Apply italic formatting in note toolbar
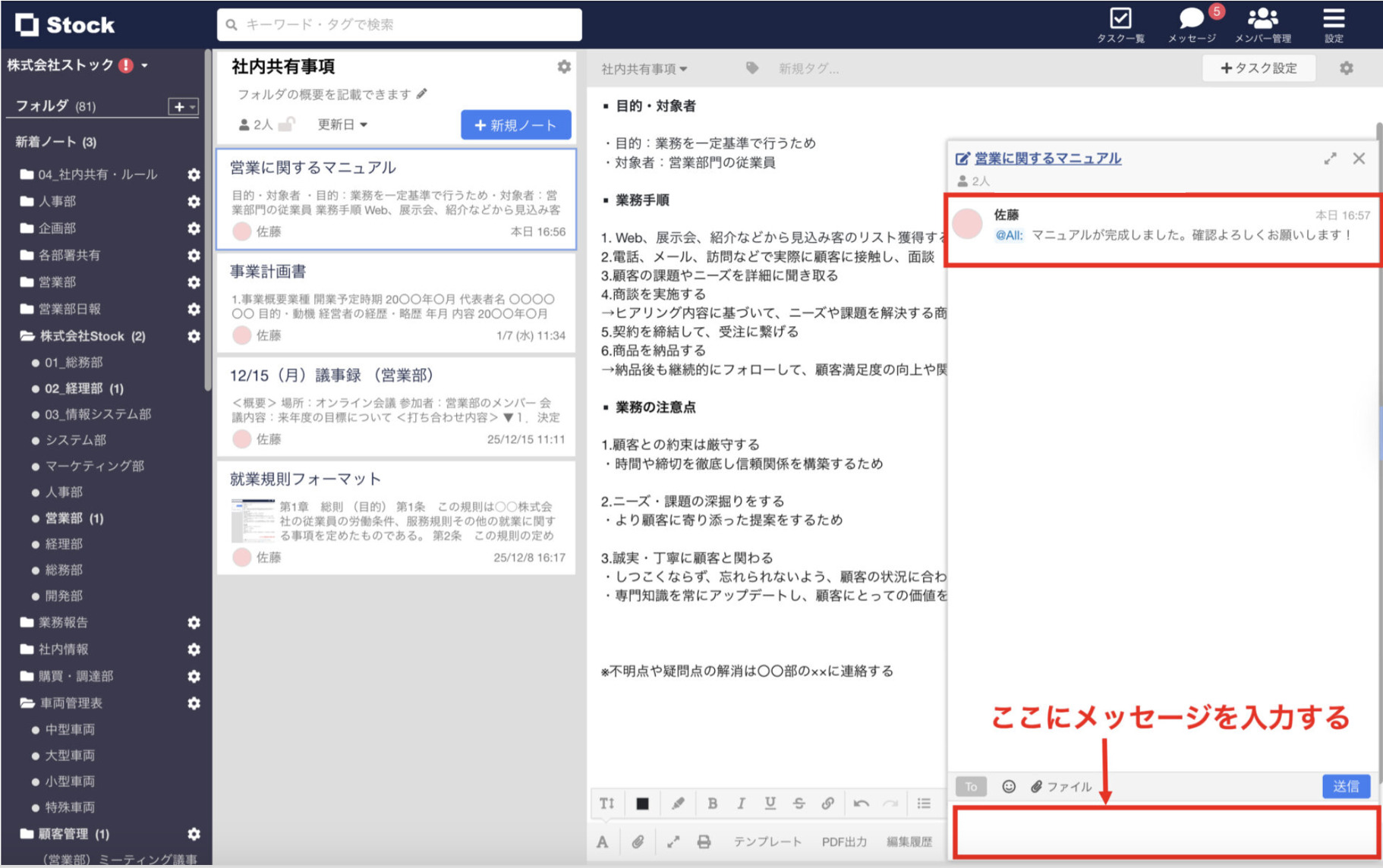Image resolution: width=1383 pixels, height=868 pixels. [741, 804]
